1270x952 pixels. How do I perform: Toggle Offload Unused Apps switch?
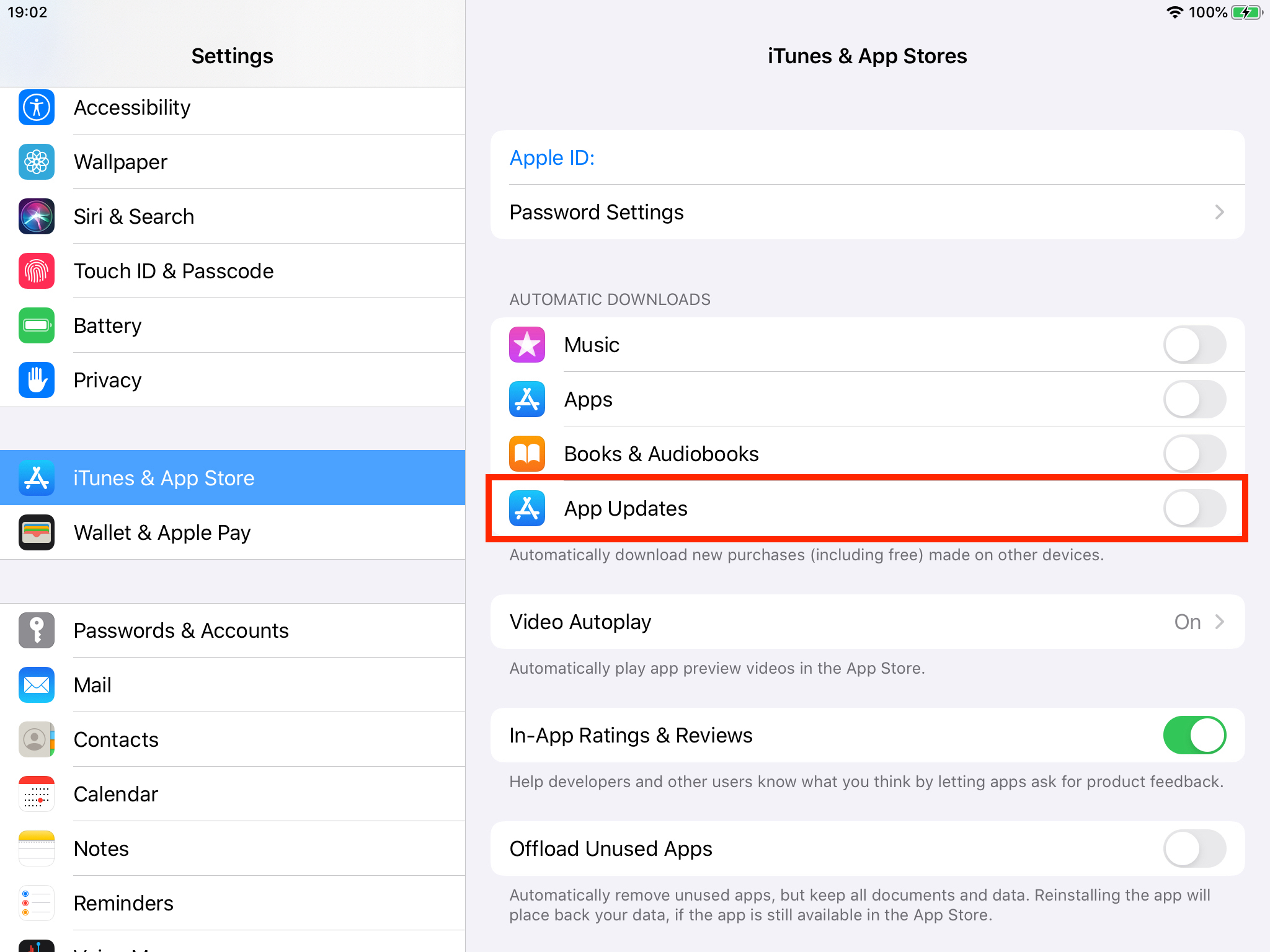1194,848
